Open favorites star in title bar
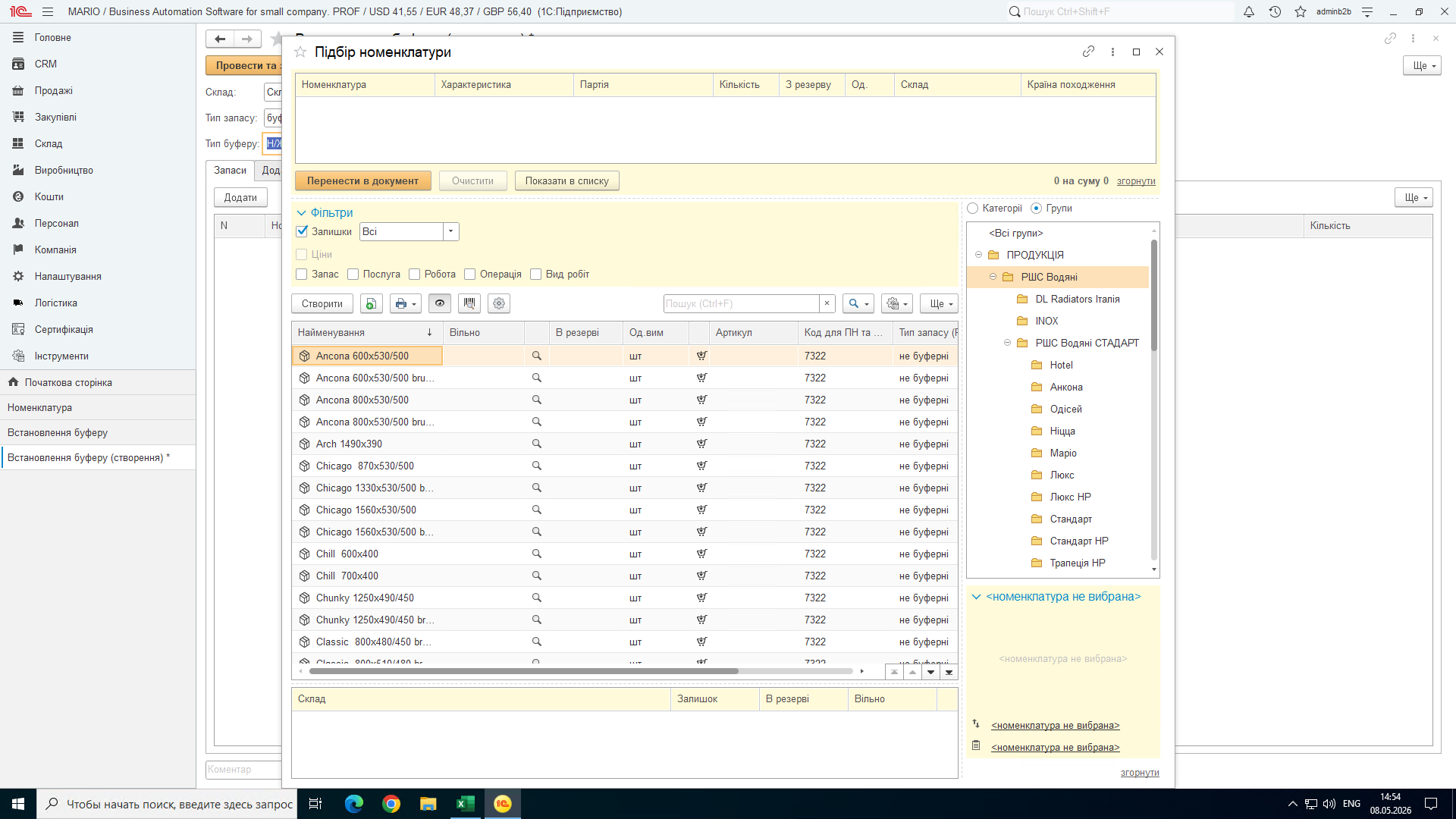The image size is (1456, 819). [x=1301, y=11]
